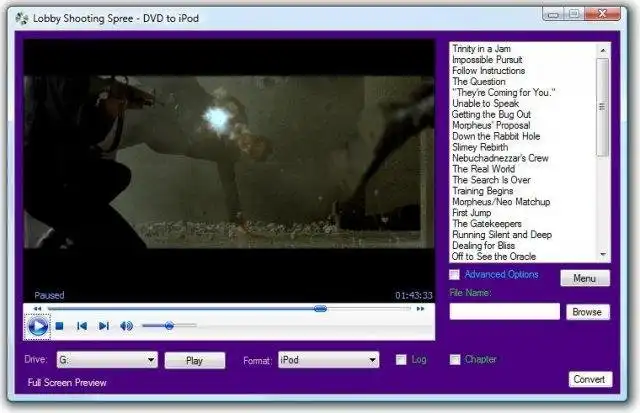640x413 pixels.
Task: Select chapter 'Training Begins'
Action: tap(483, 191)
